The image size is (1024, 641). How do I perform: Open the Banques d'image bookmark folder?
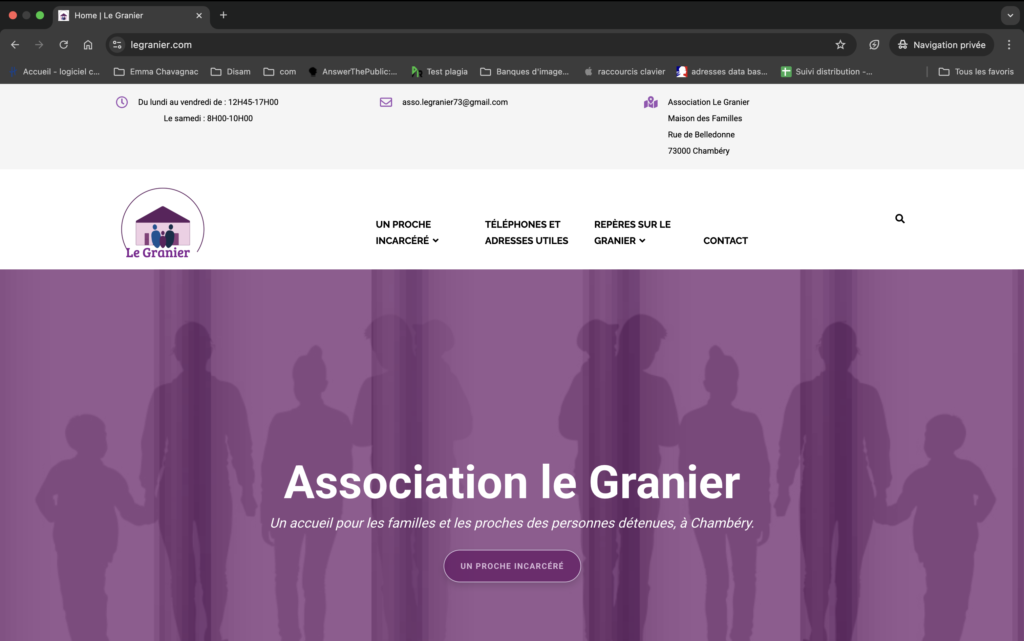(524, 72)
